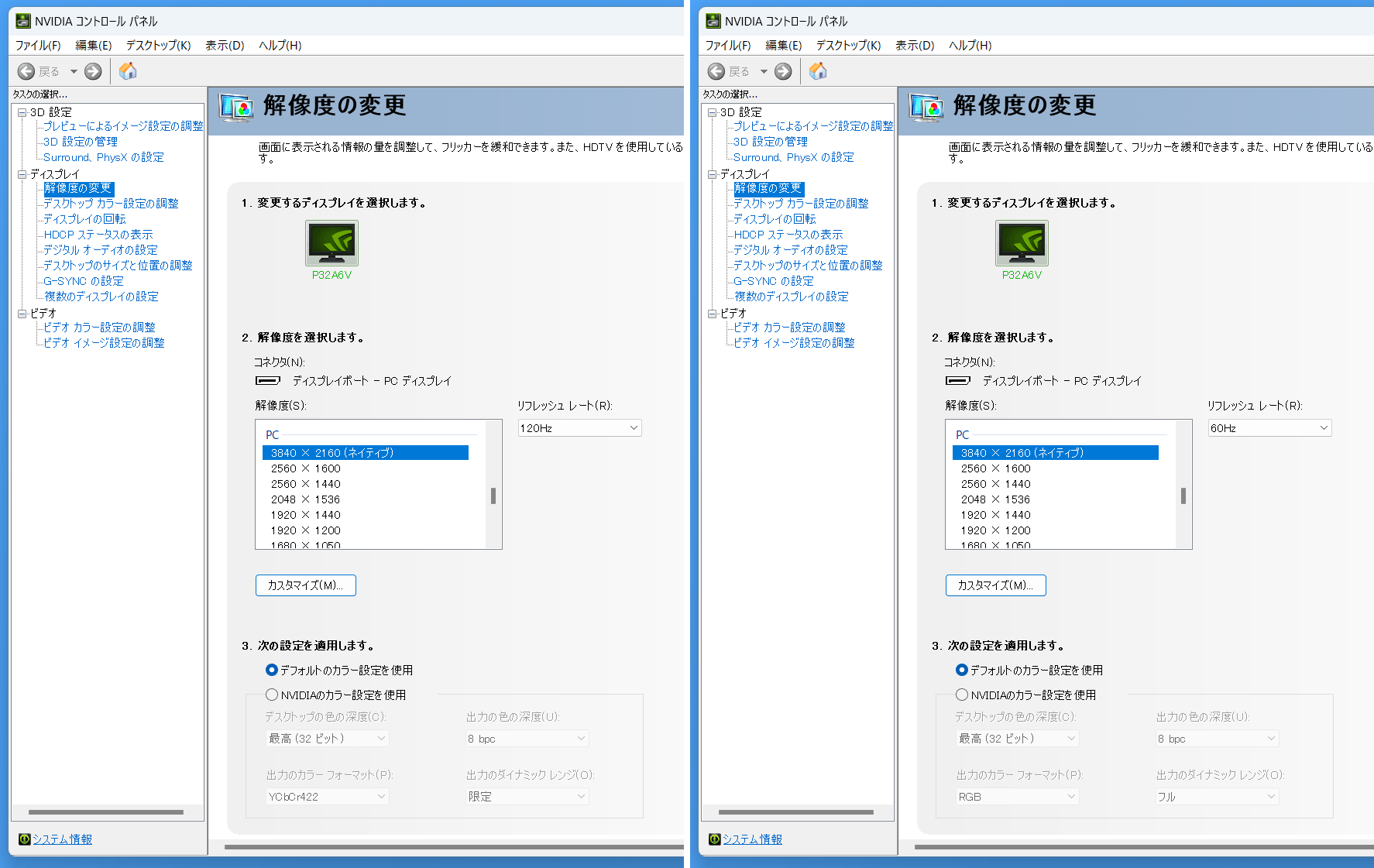
Task: Click the home icon in the left window toolbar
Action: click(x=128, y=71)
